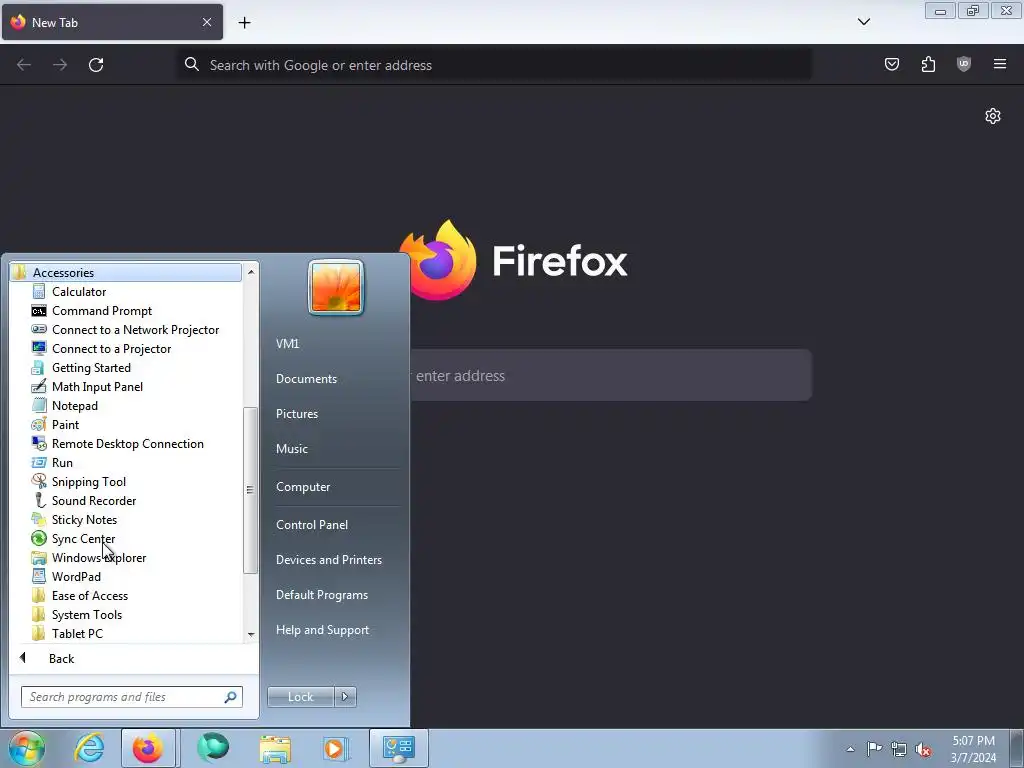Personalize New Tab with the gear icon
Image resolution: width=1024 pixels, height=768 pixels.
pyautogui.click(x=993, y=116)
